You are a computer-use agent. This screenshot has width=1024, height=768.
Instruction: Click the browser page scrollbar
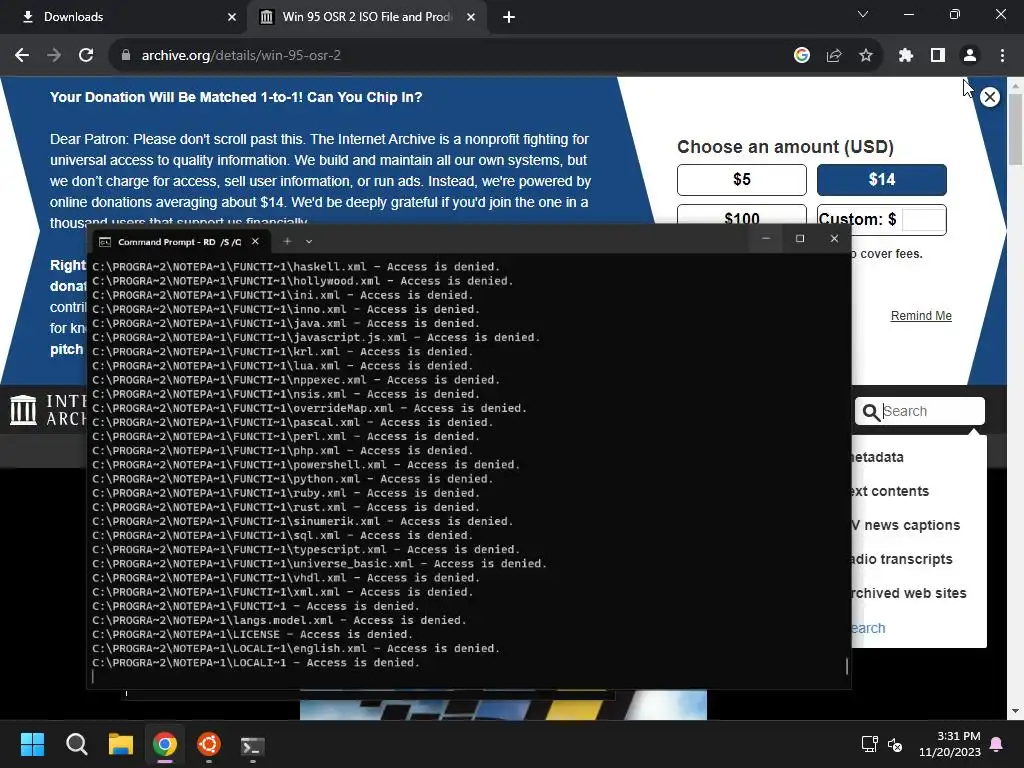[x=1015, y=130]
